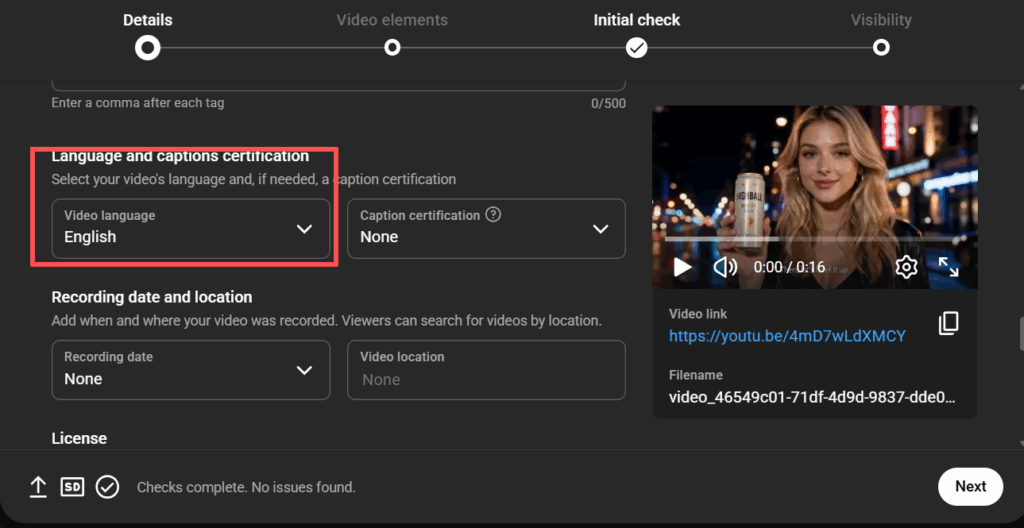Play the video preview
The height and width of the screenshot is (528, 1024).
point(683,267)
